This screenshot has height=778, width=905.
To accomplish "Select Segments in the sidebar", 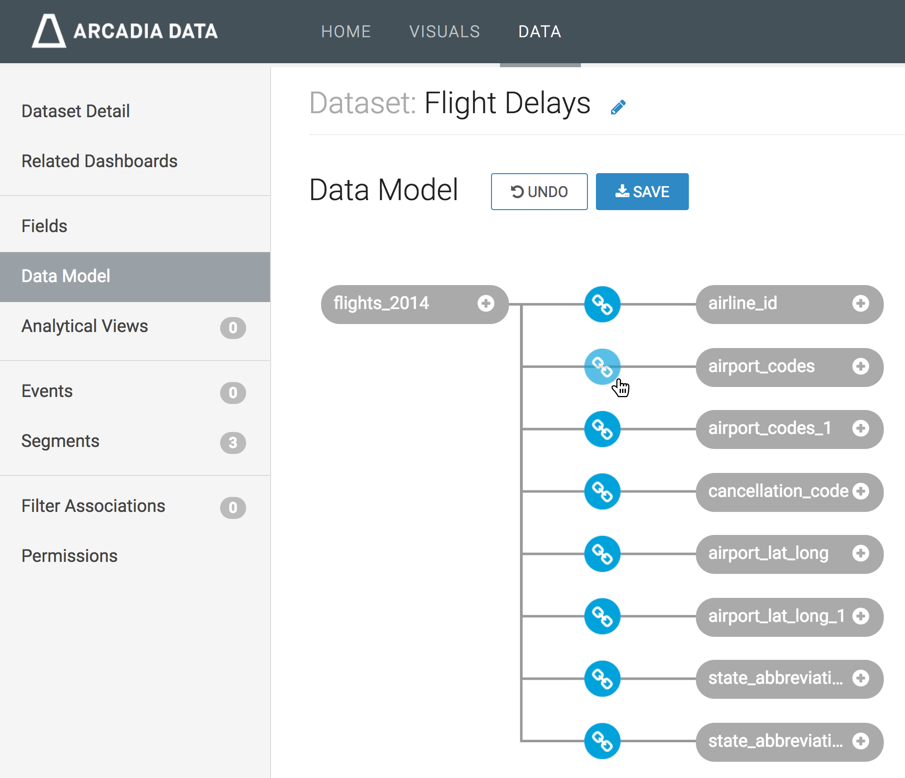I will click(60, 441).
